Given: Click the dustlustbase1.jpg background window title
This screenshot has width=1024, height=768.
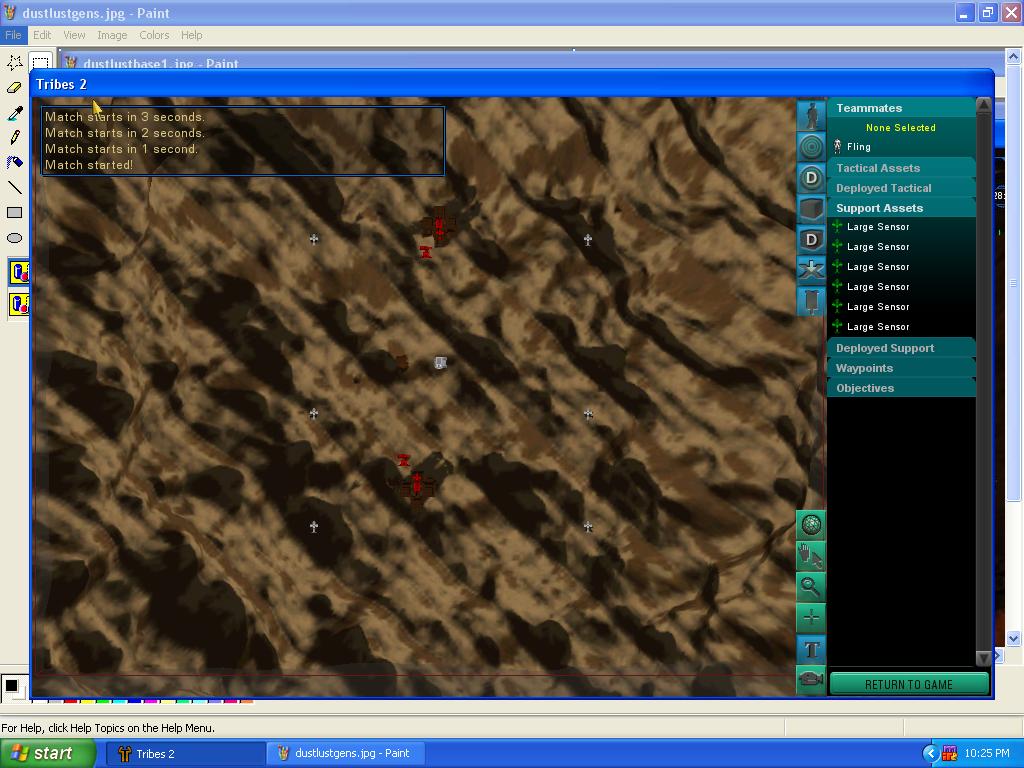Looking at the screenshot, I should [161, 63].
